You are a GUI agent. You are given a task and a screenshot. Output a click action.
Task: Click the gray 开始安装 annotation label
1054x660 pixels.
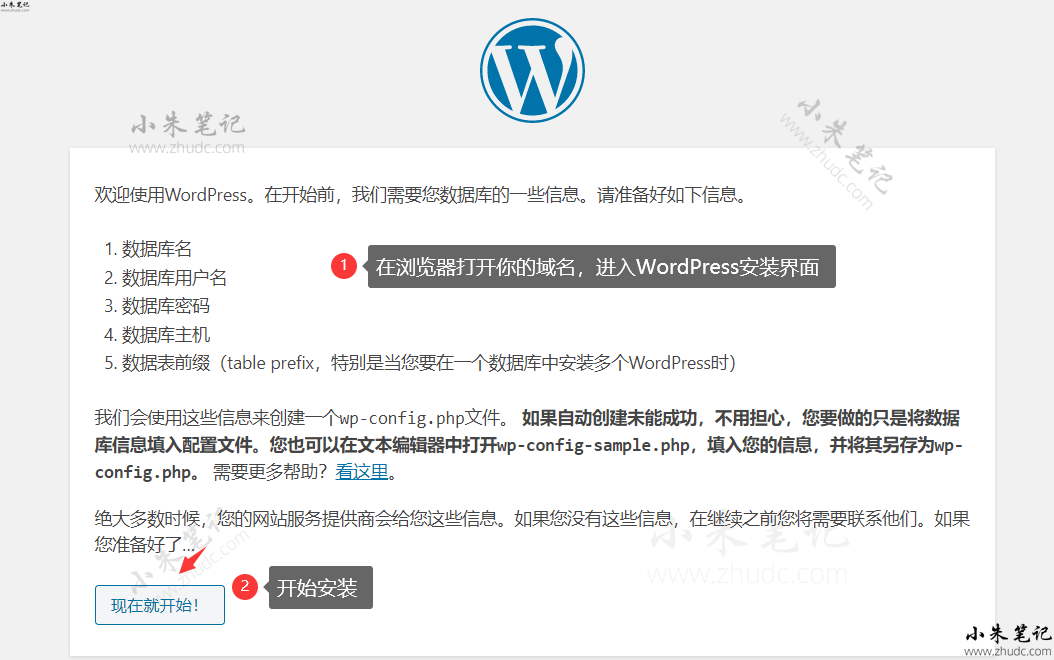coord(319,588)
